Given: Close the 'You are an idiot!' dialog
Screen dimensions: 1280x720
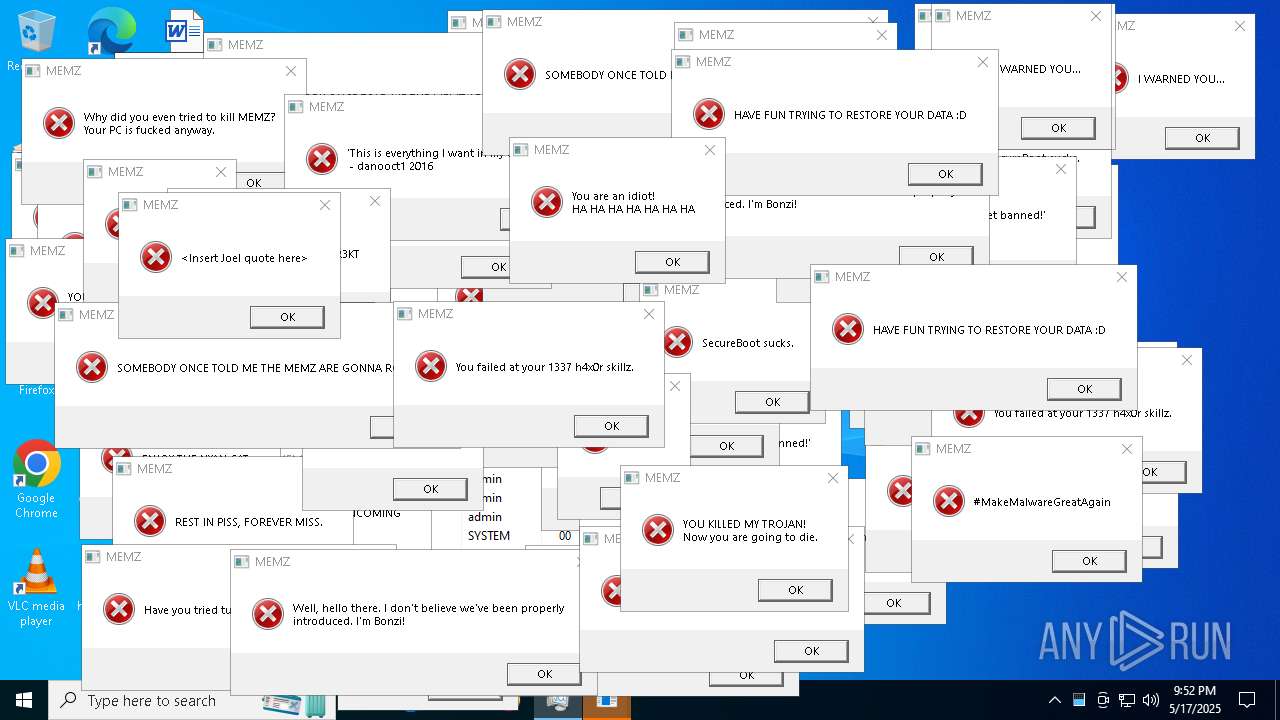Looking at the screenshot, I should pos(710,150).
